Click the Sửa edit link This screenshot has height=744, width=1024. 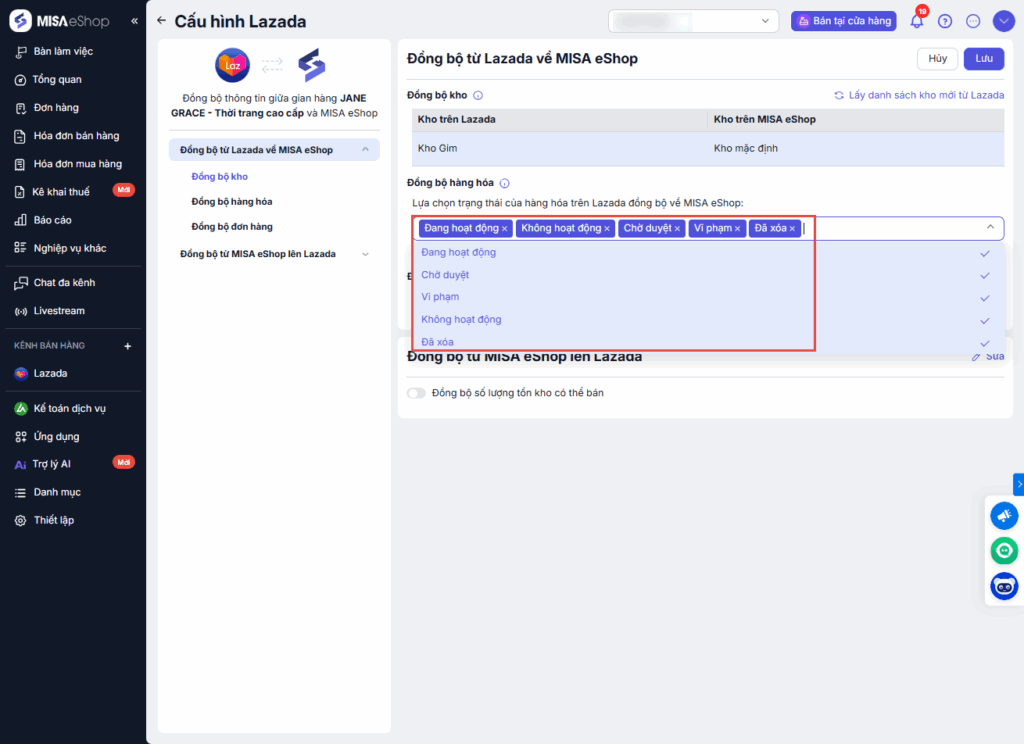coord(988,357)
